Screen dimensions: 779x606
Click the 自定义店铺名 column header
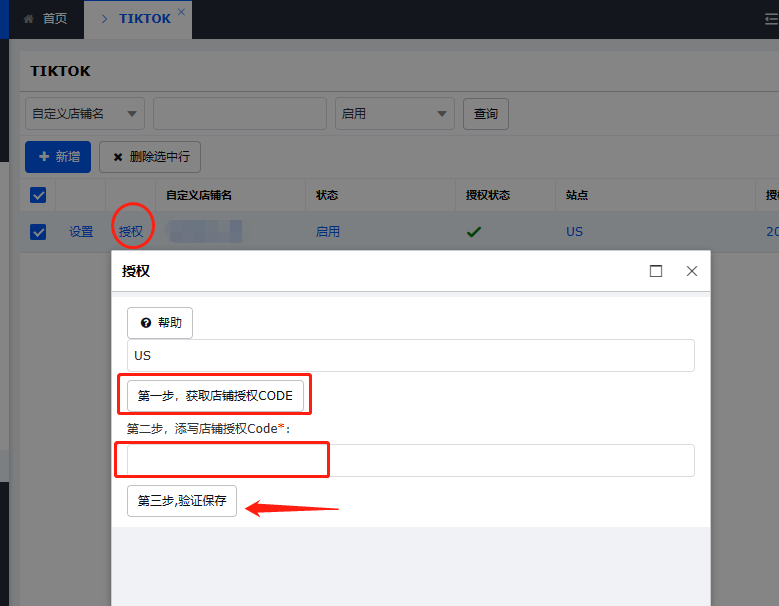tap(199, 195)
